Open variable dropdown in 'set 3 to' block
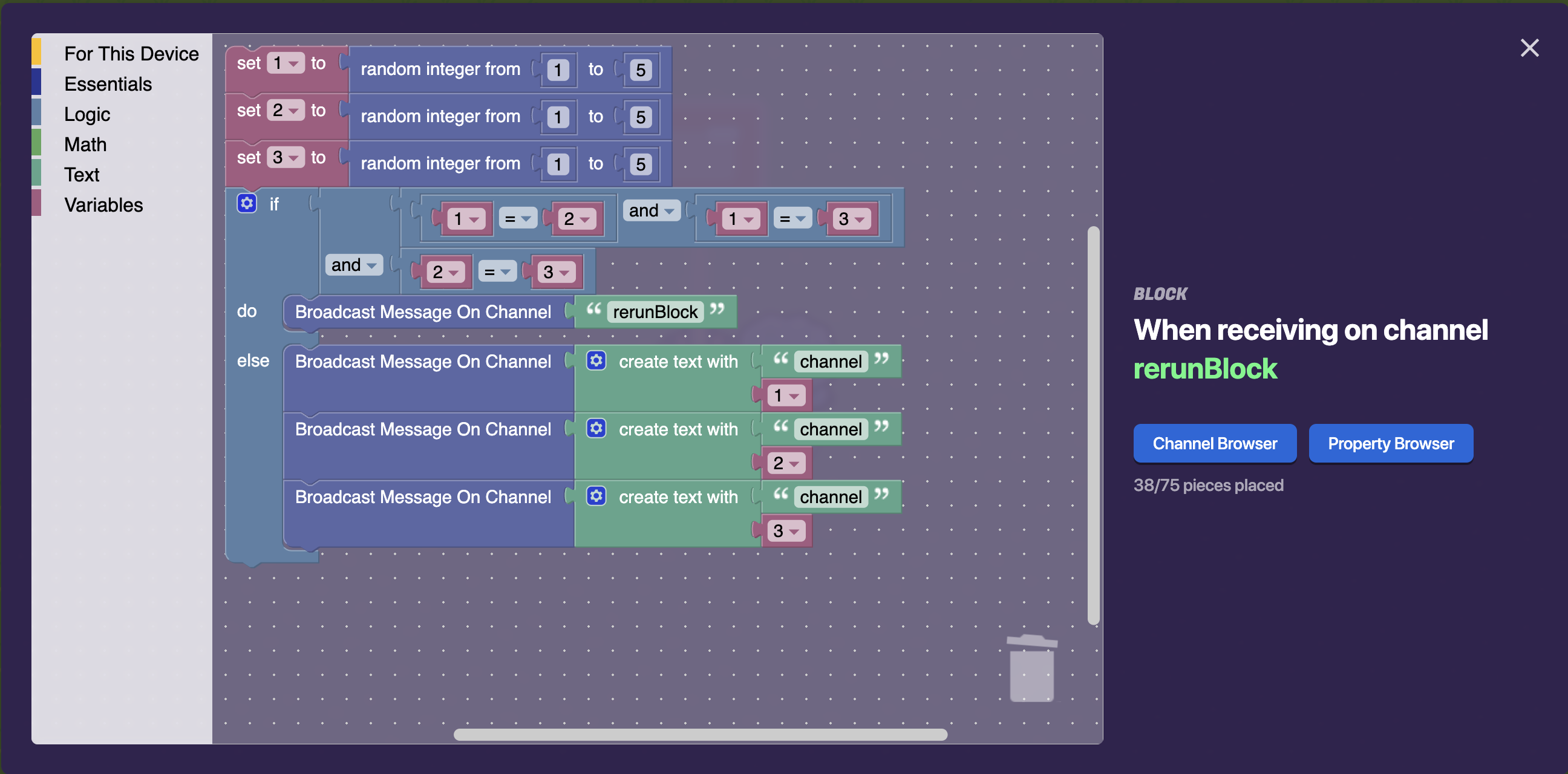 point(286,157)
